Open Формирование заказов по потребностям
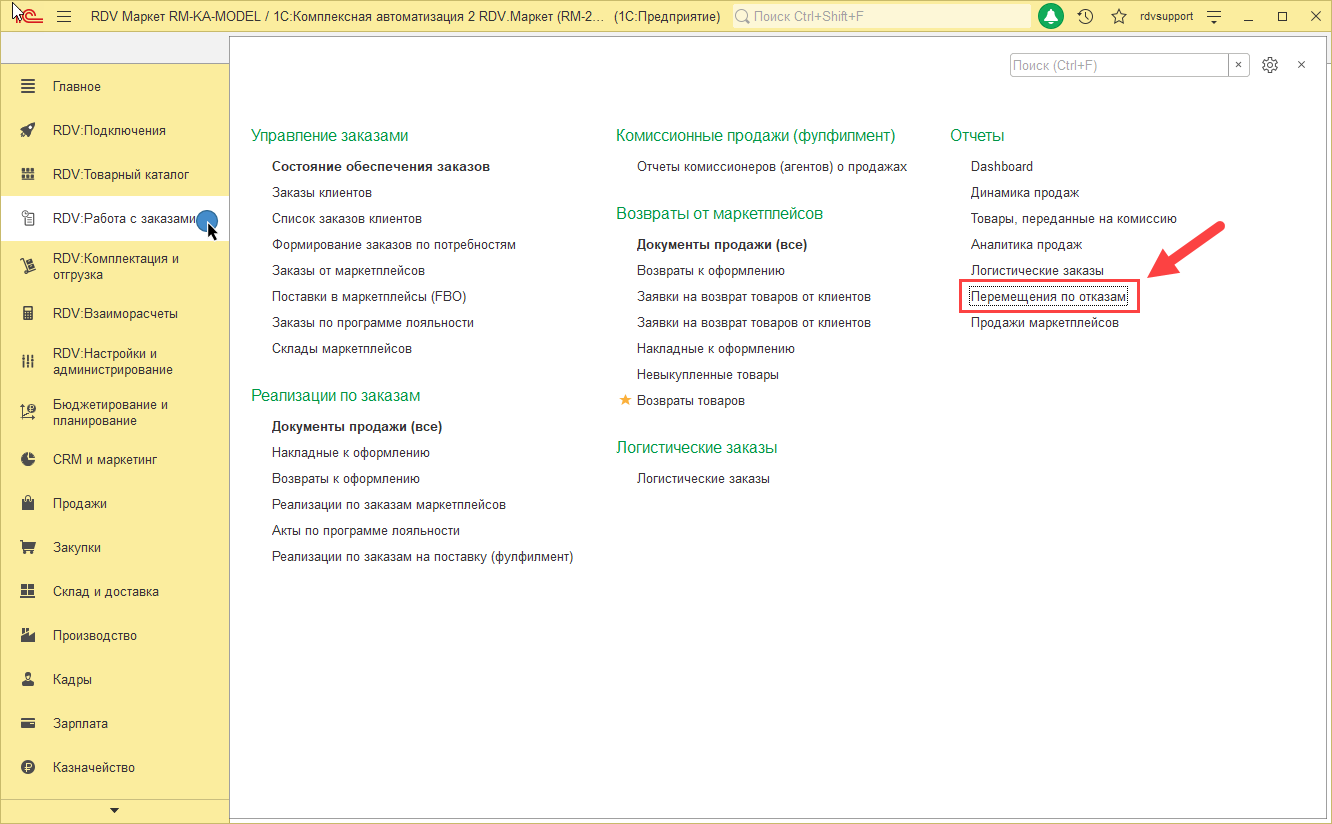The image size is (1332, 824). [x=394, y=245]
